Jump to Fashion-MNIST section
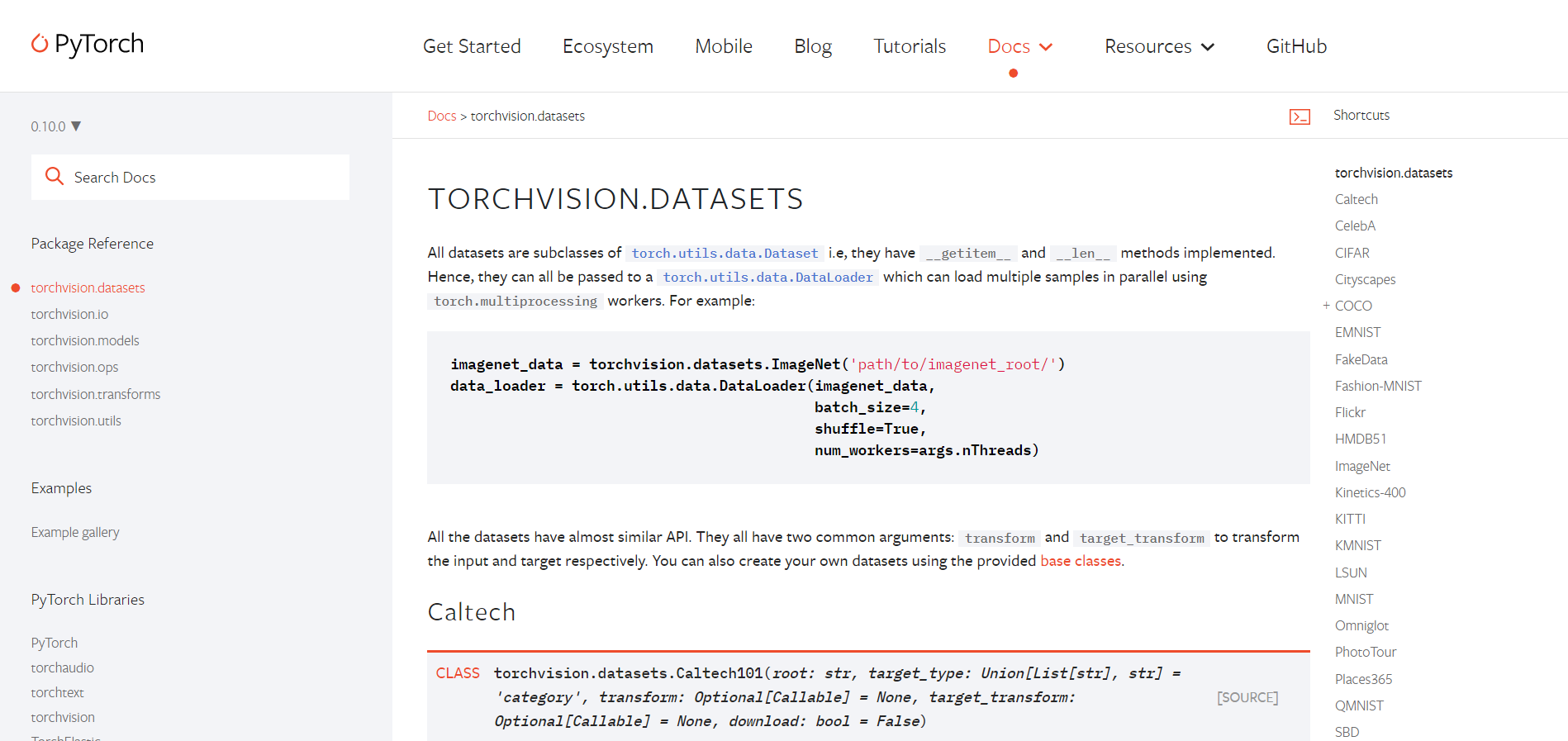 click(x=1378, y=386)
